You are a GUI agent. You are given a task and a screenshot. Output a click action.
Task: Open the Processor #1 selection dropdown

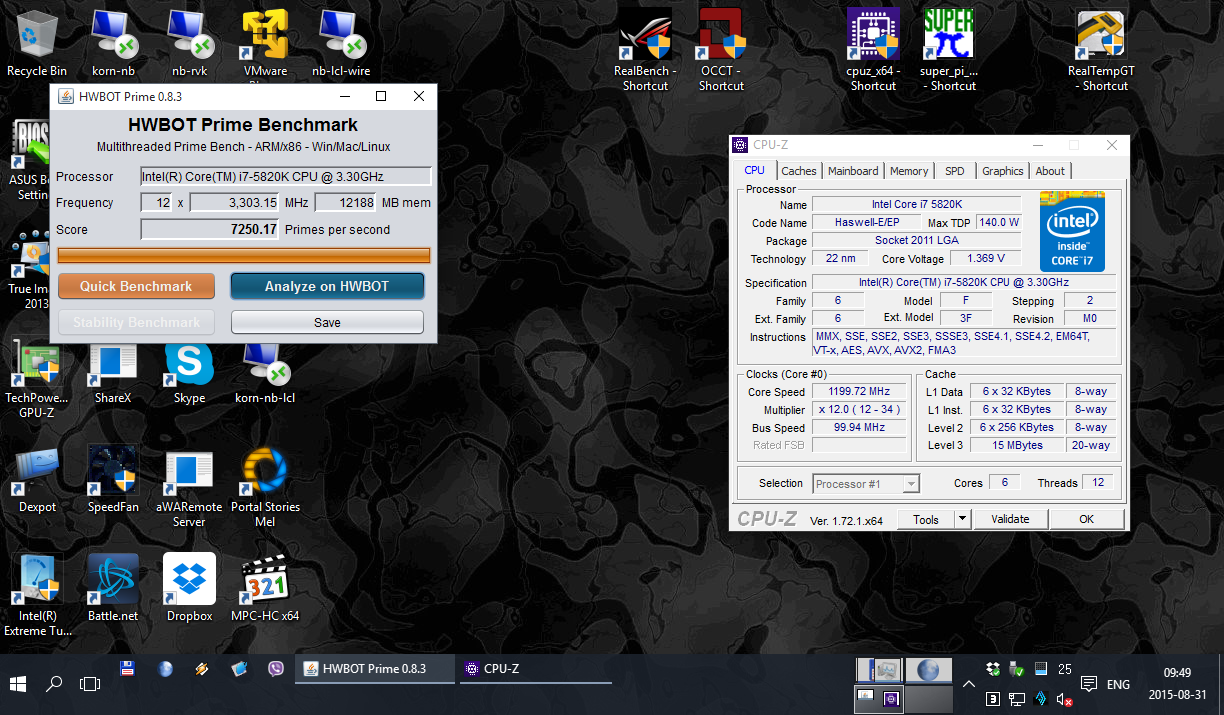(866, 484)
